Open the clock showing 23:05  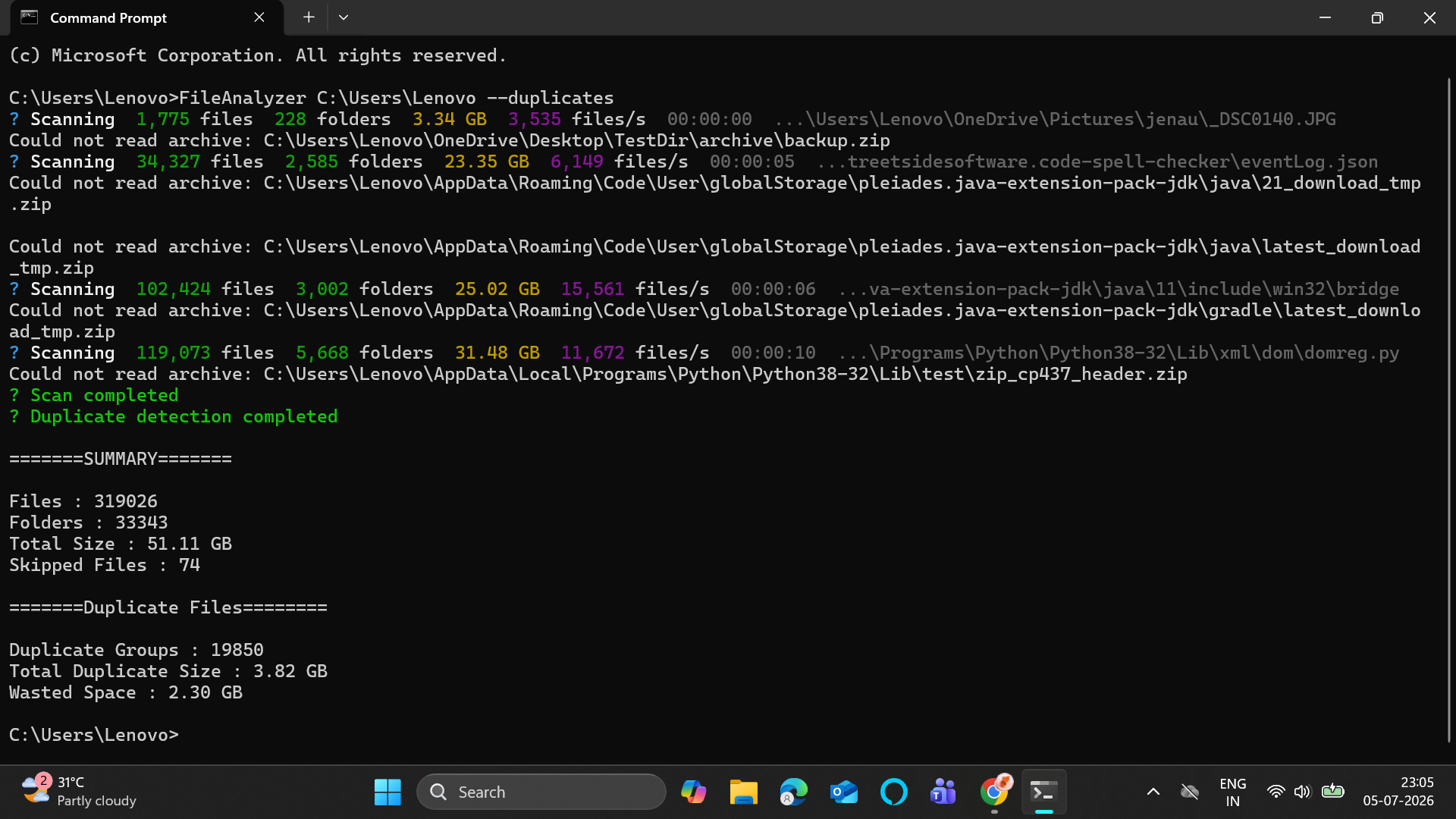click(x=1398, y=792)
